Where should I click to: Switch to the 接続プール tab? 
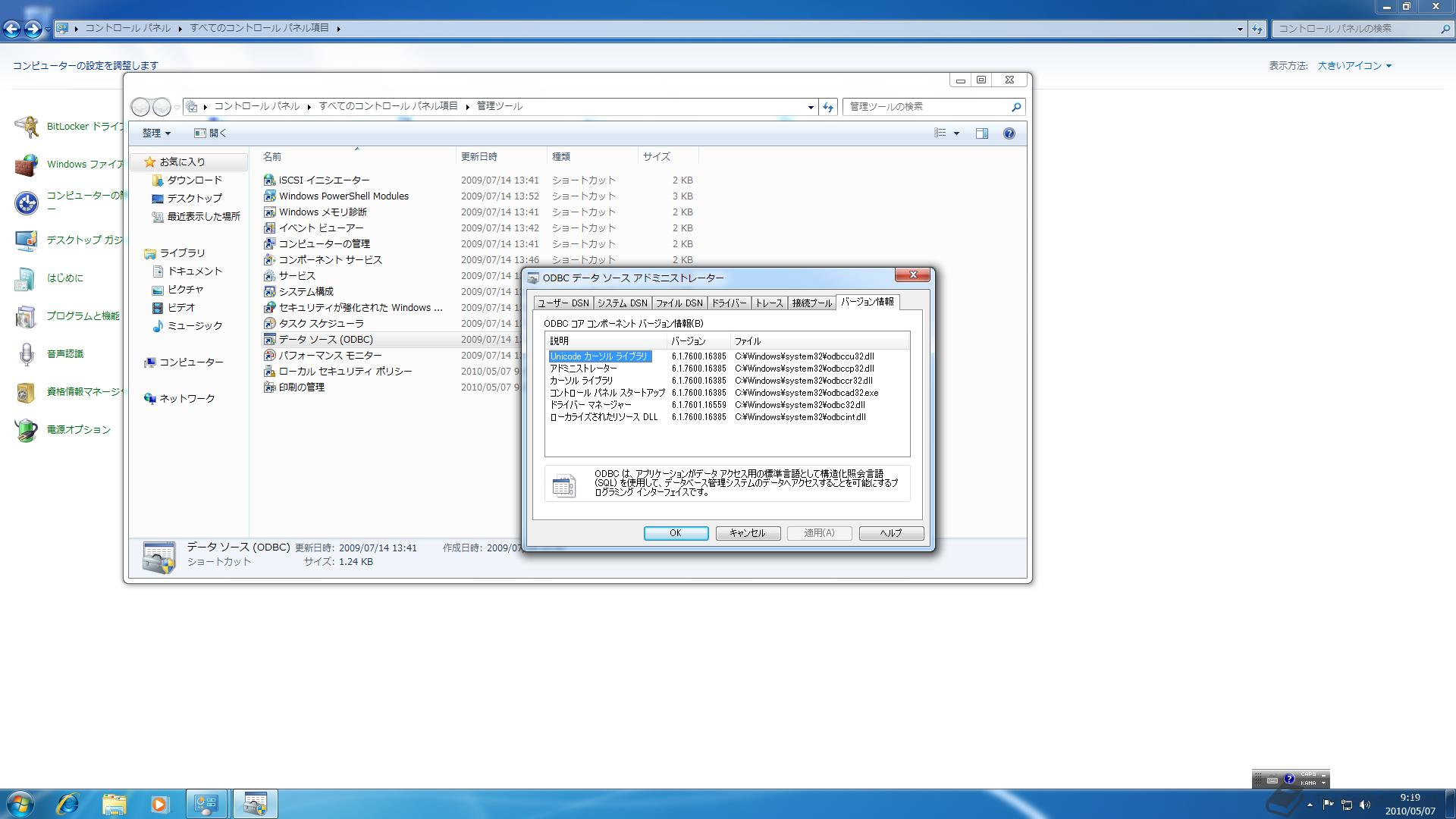(811, 303)
